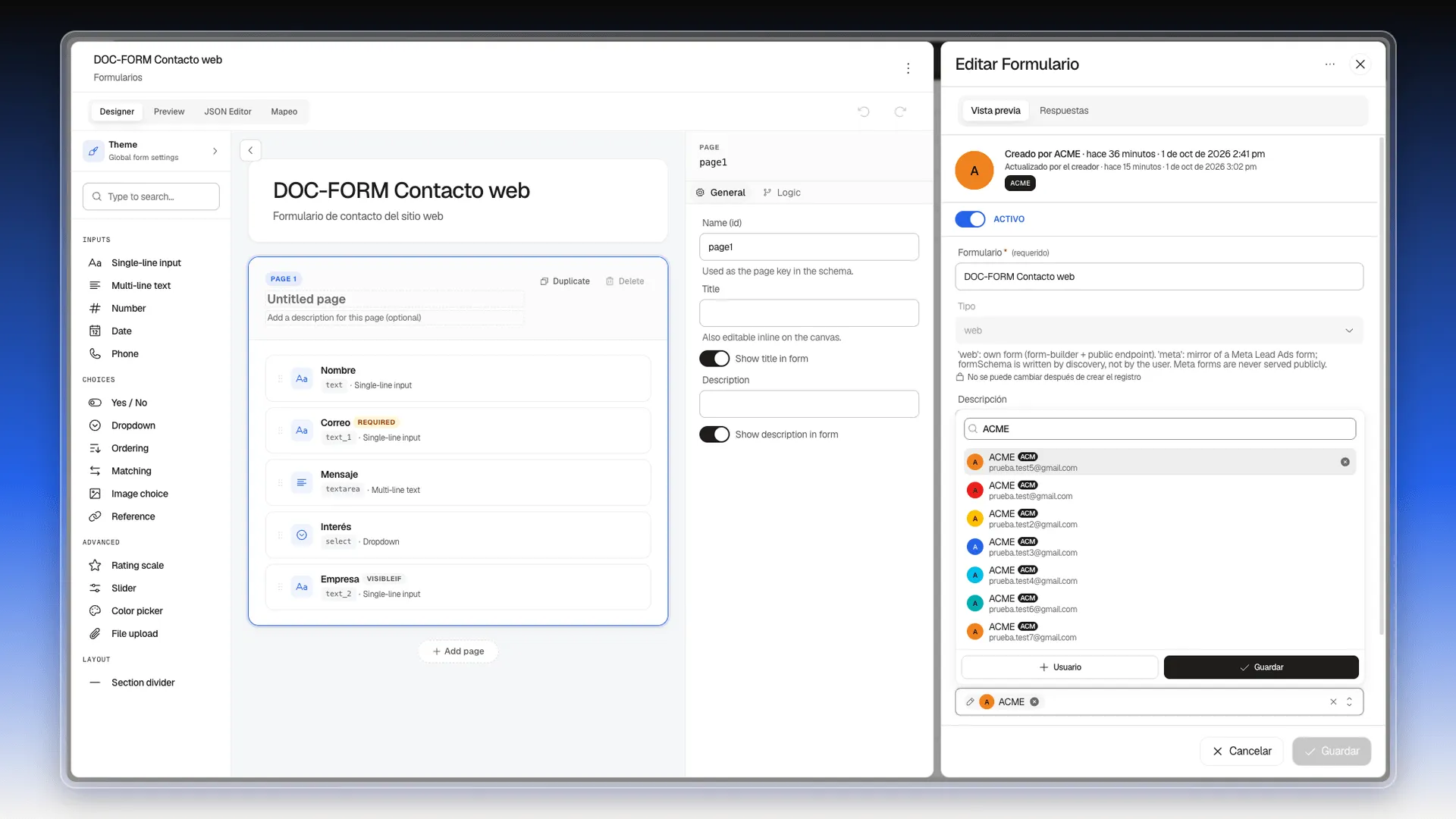Open the JSON Editor tab
The image size is (1456, 819).
[227, 111]
